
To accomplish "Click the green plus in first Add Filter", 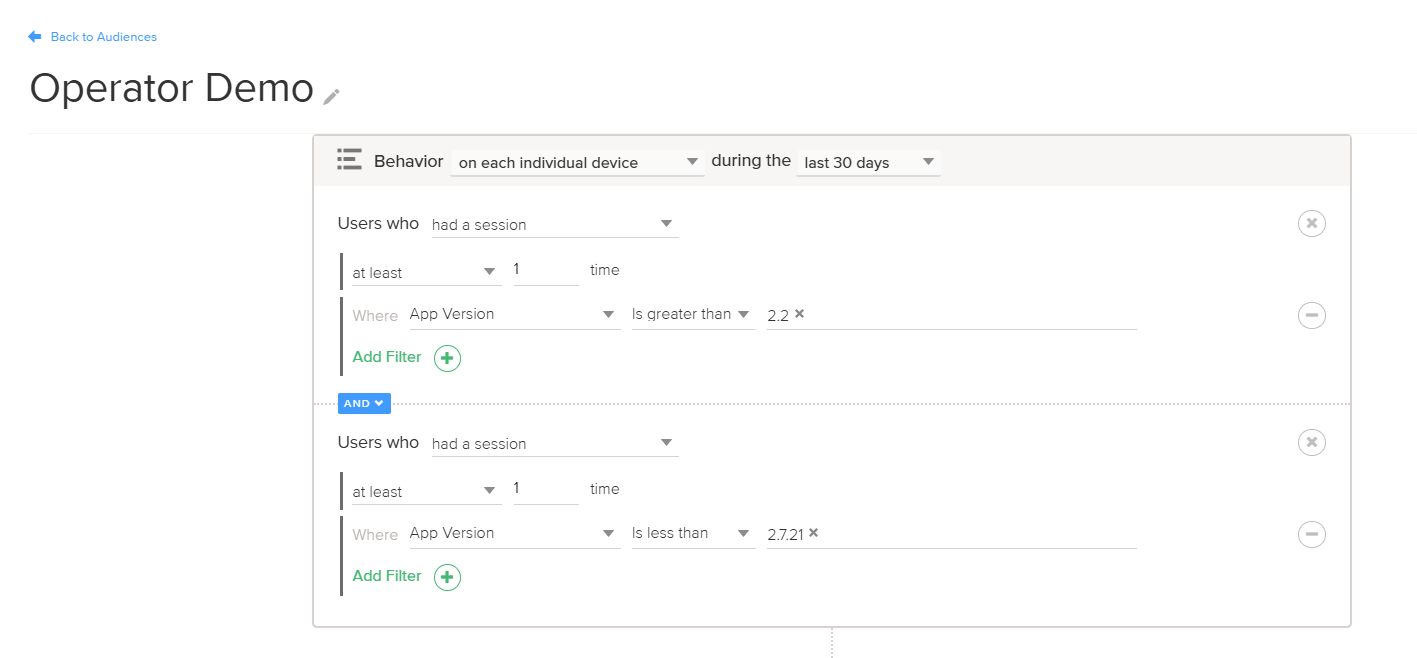I will pos(447,358).
